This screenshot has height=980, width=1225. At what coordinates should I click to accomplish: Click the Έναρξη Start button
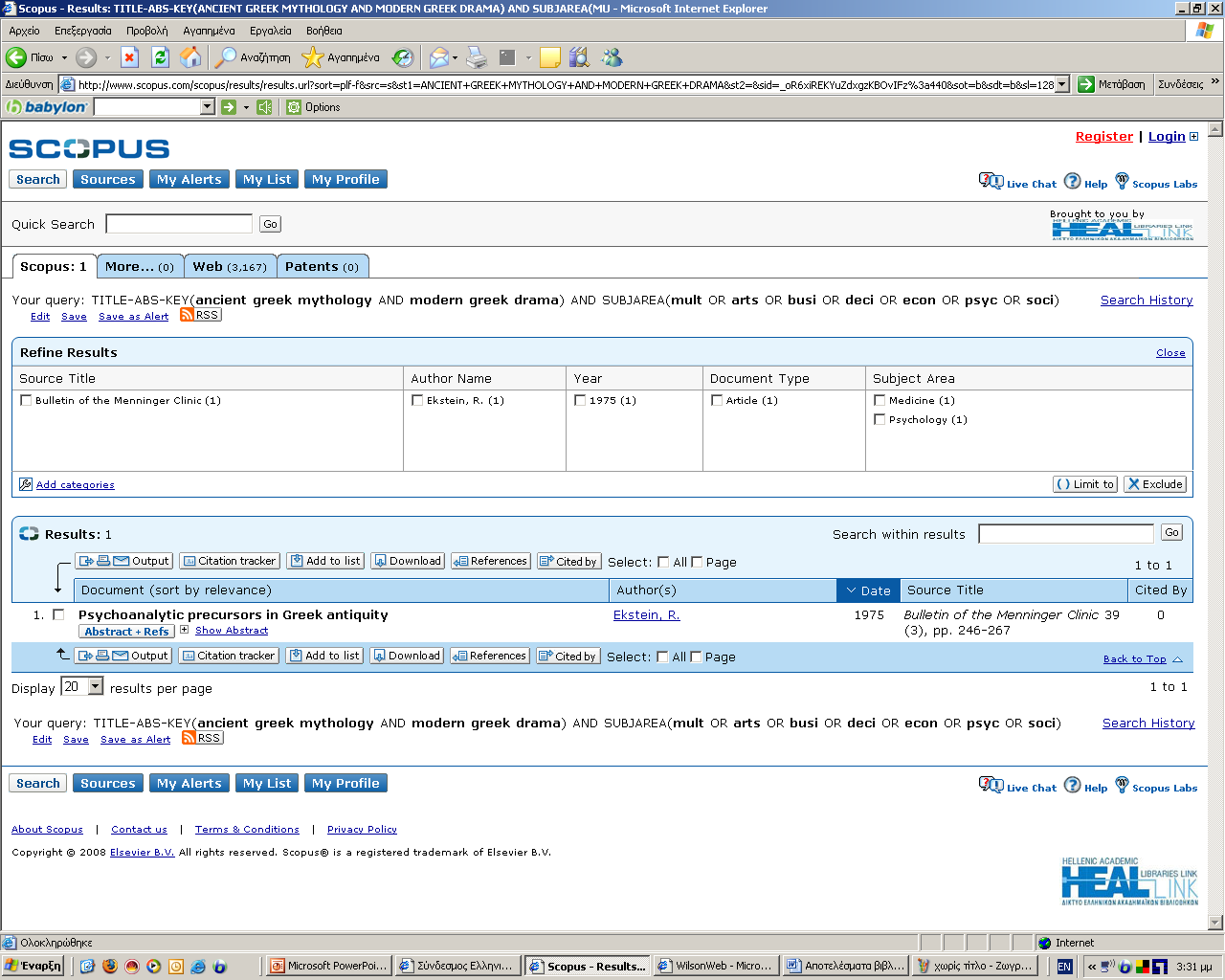click(33, 966)
